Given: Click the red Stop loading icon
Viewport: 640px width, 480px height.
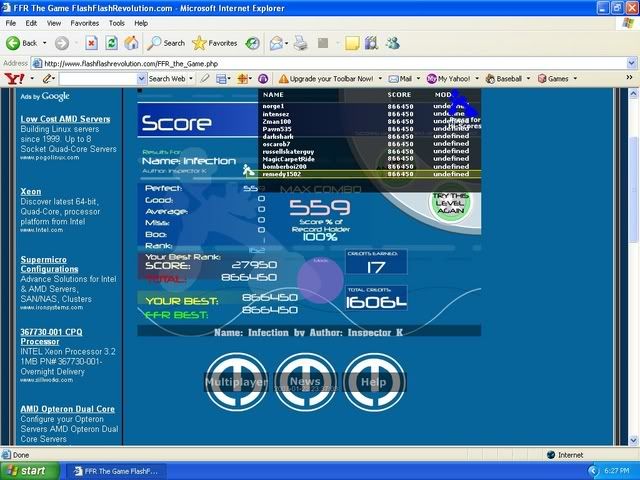Looking at the screenshot, I should (91, 43).
